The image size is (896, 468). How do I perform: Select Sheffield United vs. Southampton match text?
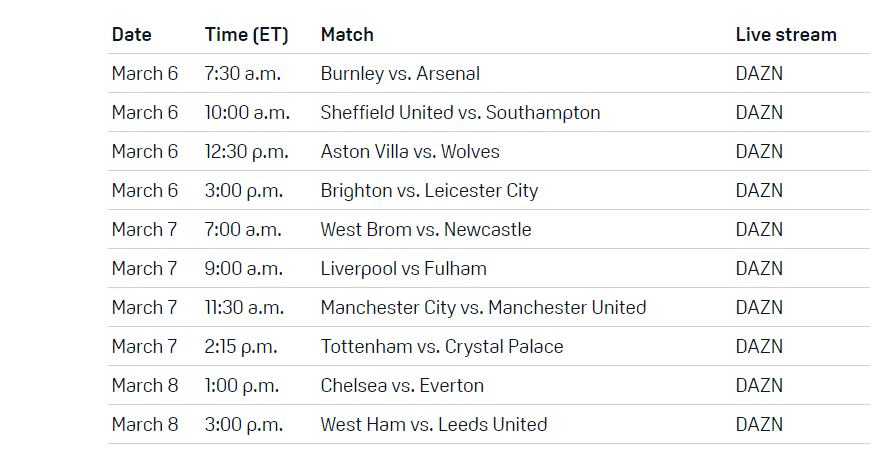pos(460,112)
